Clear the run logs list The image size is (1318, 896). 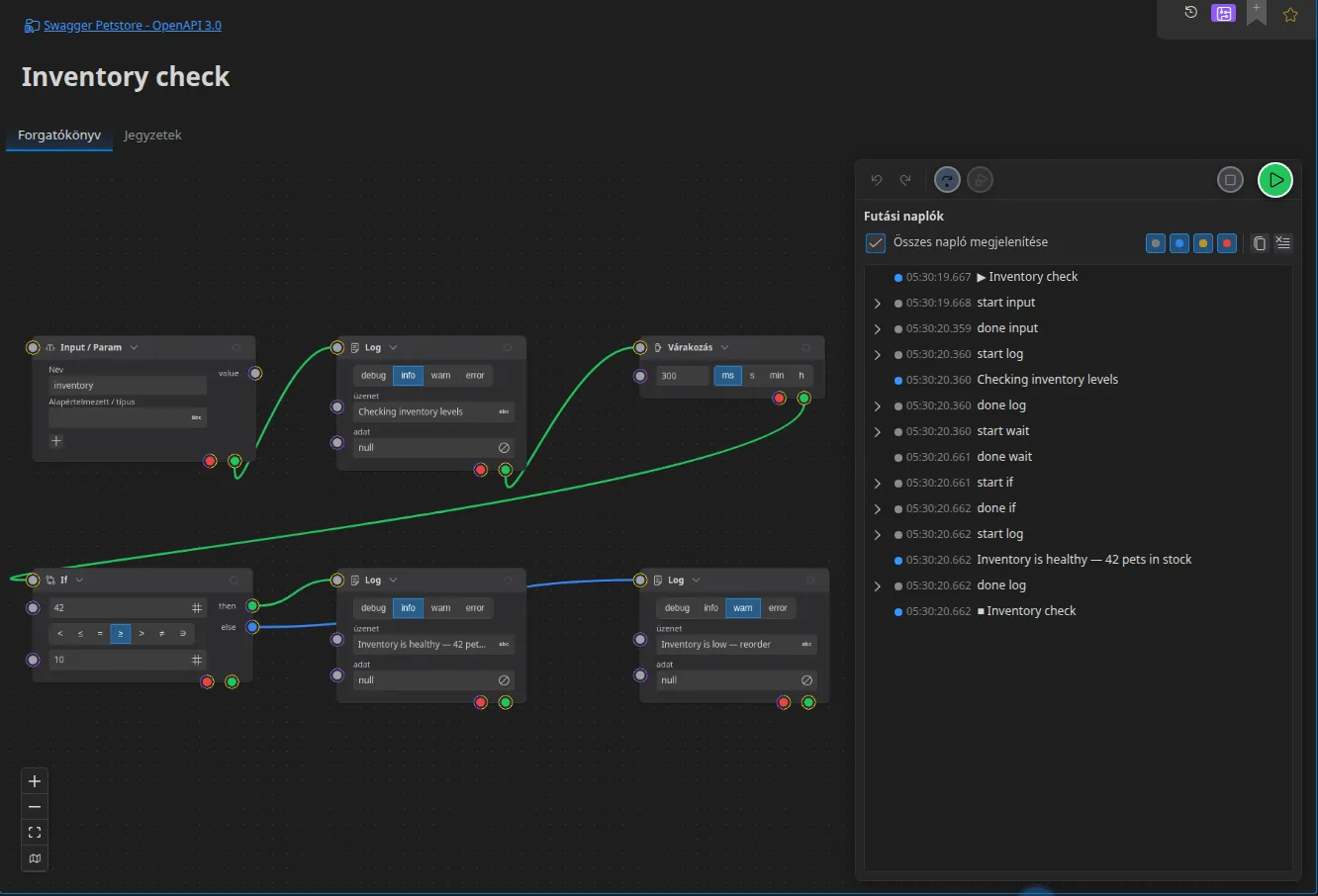pyautogui.click(x=1283, y=243)
